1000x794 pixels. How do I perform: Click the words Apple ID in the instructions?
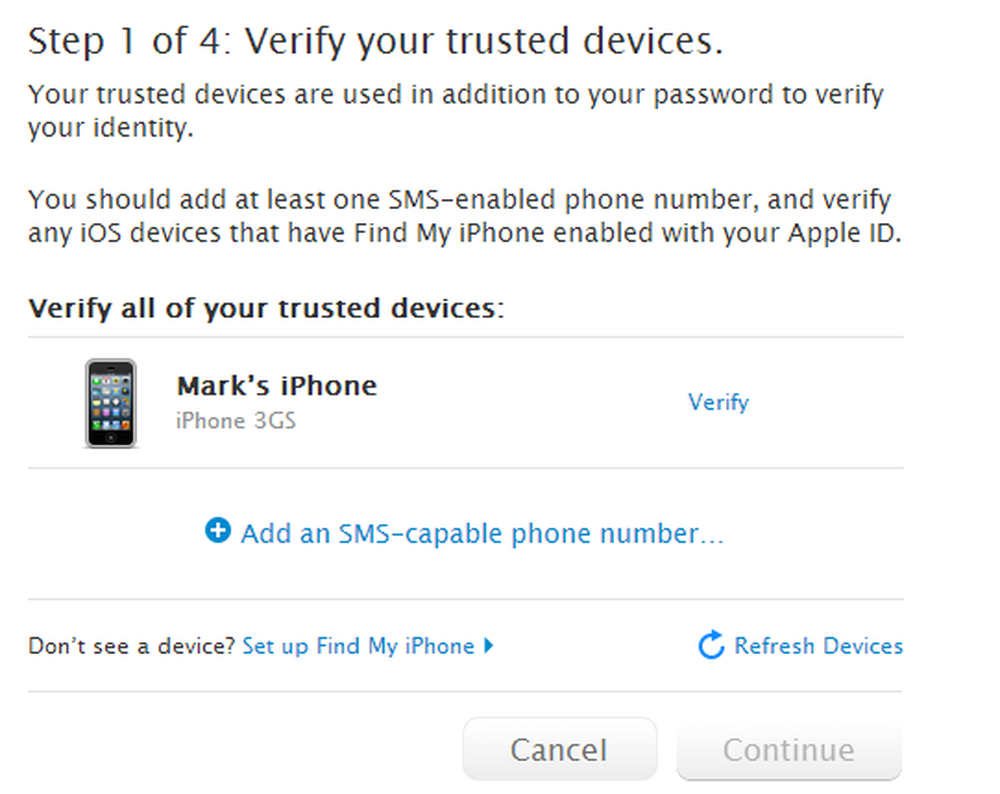[842, 233]
